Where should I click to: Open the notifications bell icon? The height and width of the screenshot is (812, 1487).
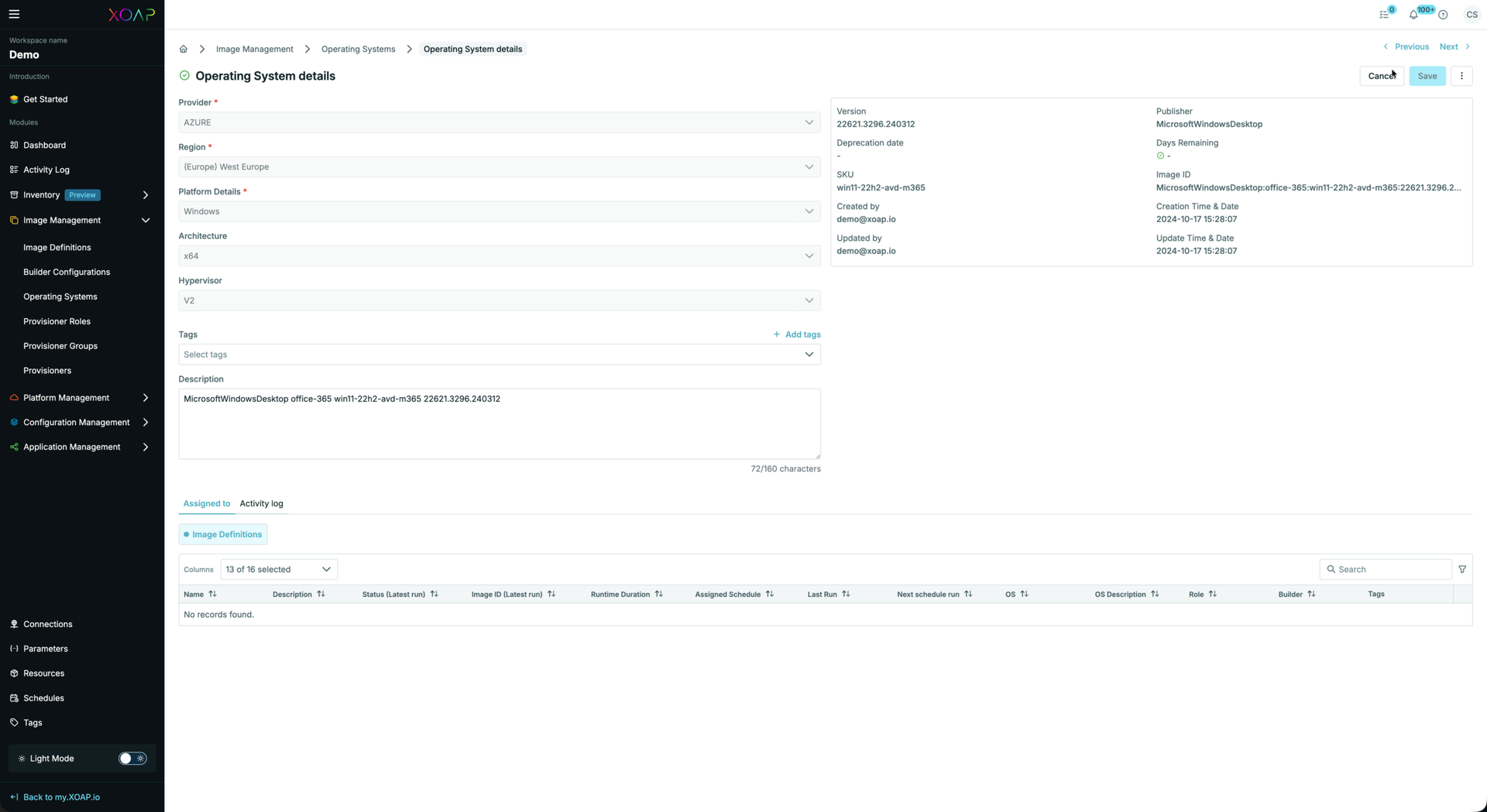(x=1413, y=15)
